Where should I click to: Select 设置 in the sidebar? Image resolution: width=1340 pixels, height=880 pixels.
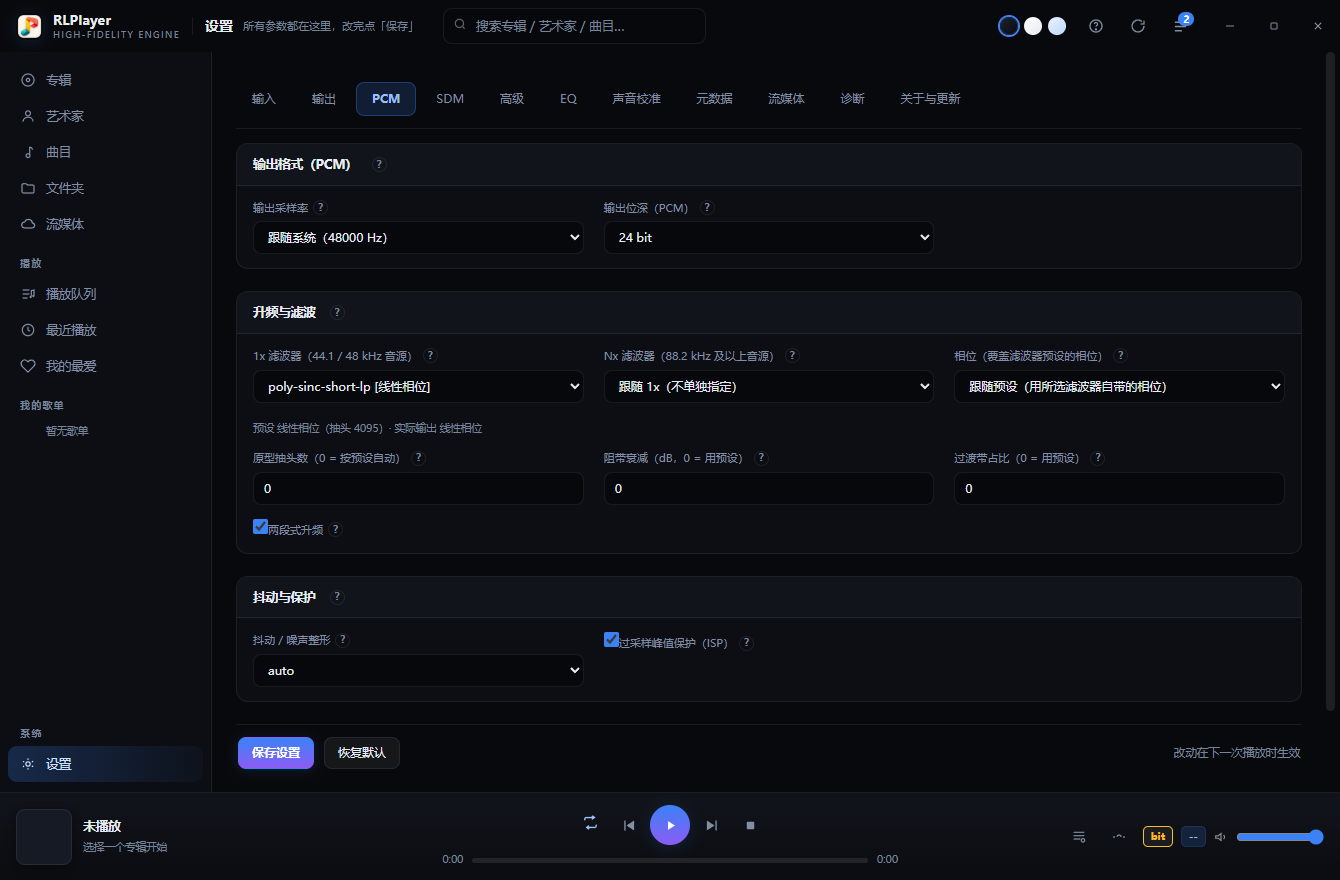105,764
